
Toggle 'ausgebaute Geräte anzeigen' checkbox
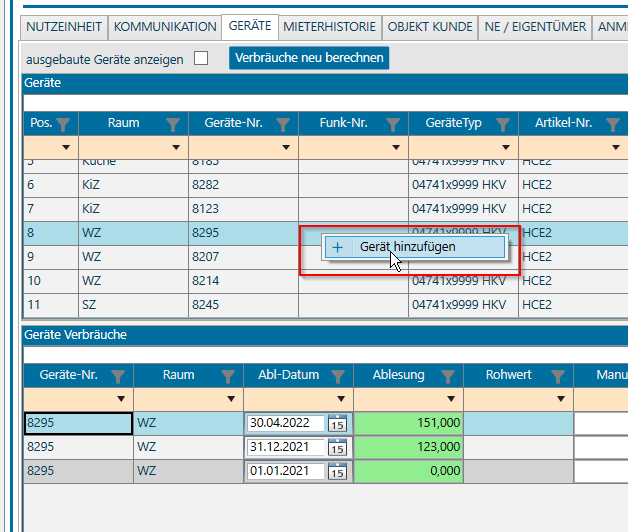click(201, 58)
